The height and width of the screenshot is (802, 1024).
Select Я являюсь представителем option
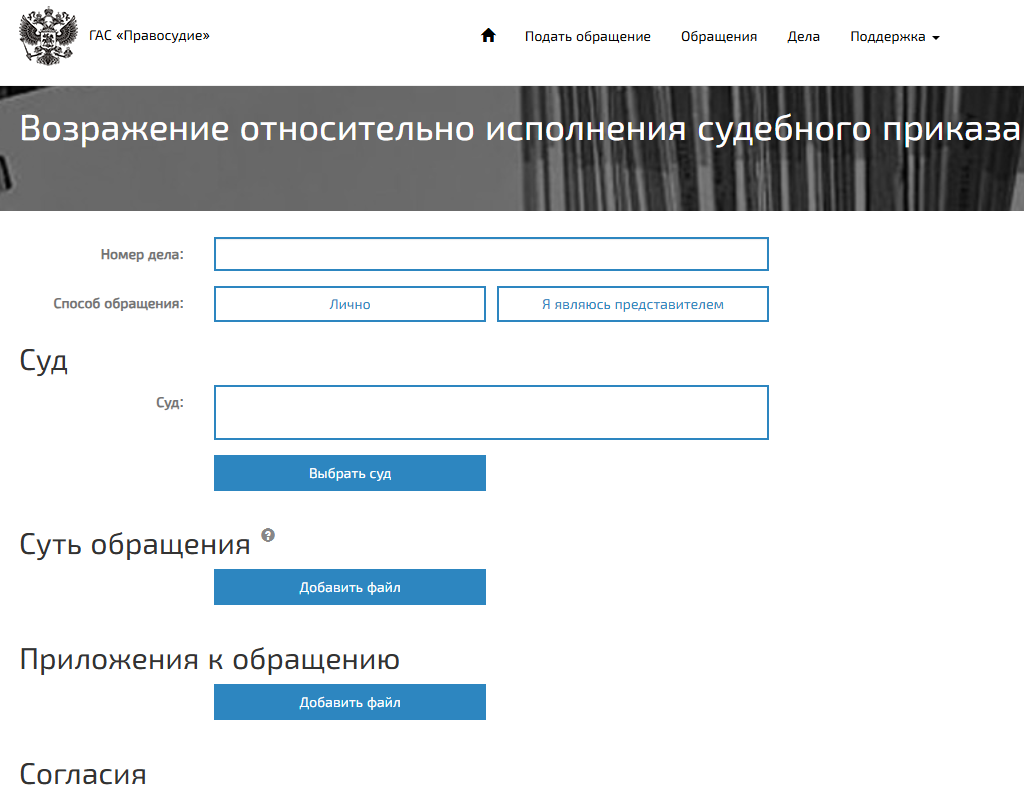point(632,303)
